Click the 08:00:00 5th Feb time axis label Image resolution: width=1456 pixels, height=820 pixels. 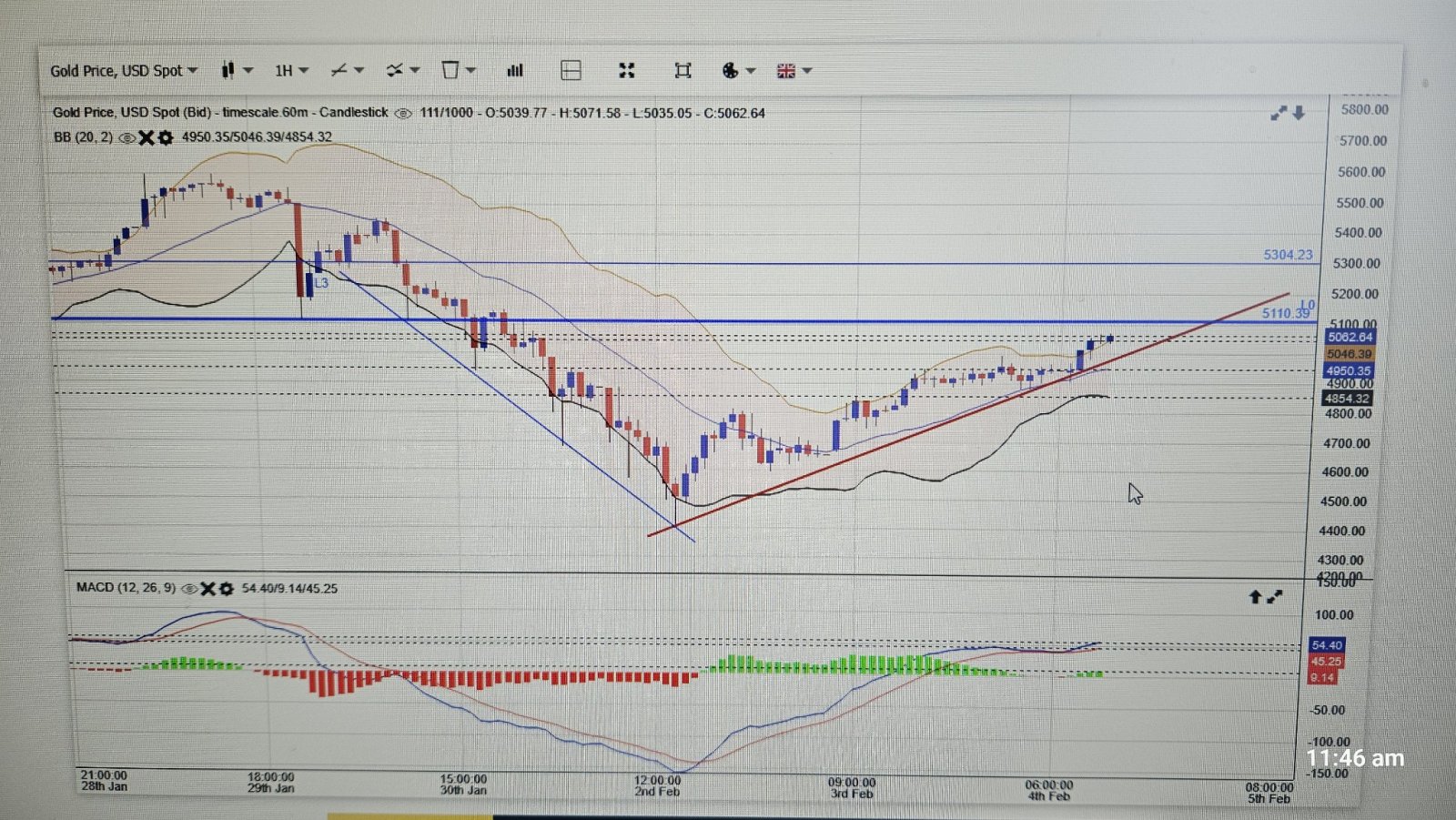1269,793
